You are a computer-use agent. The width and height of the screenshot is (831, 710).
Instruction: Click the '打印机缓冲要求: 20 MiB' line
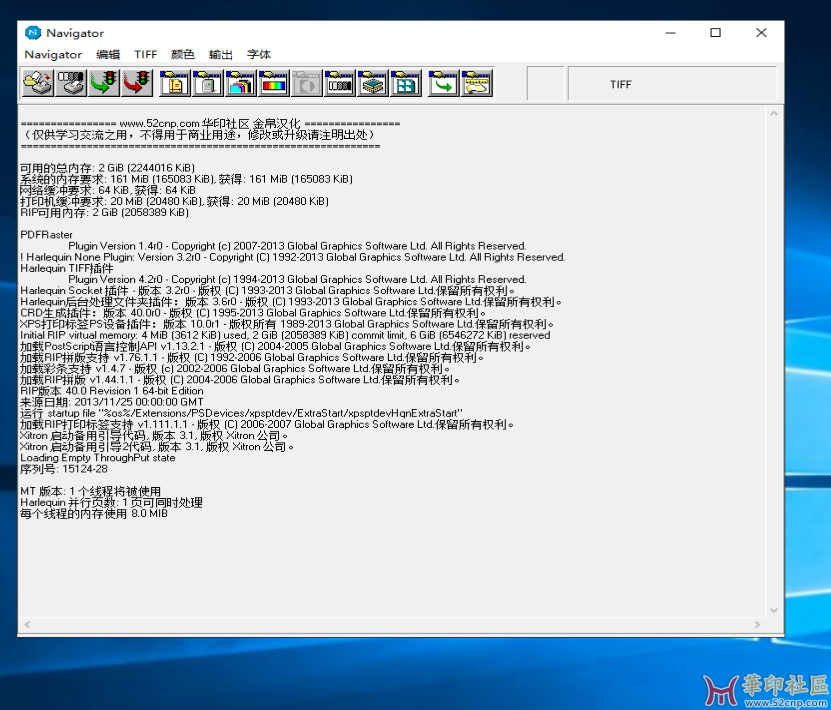(x=174, y=201)
